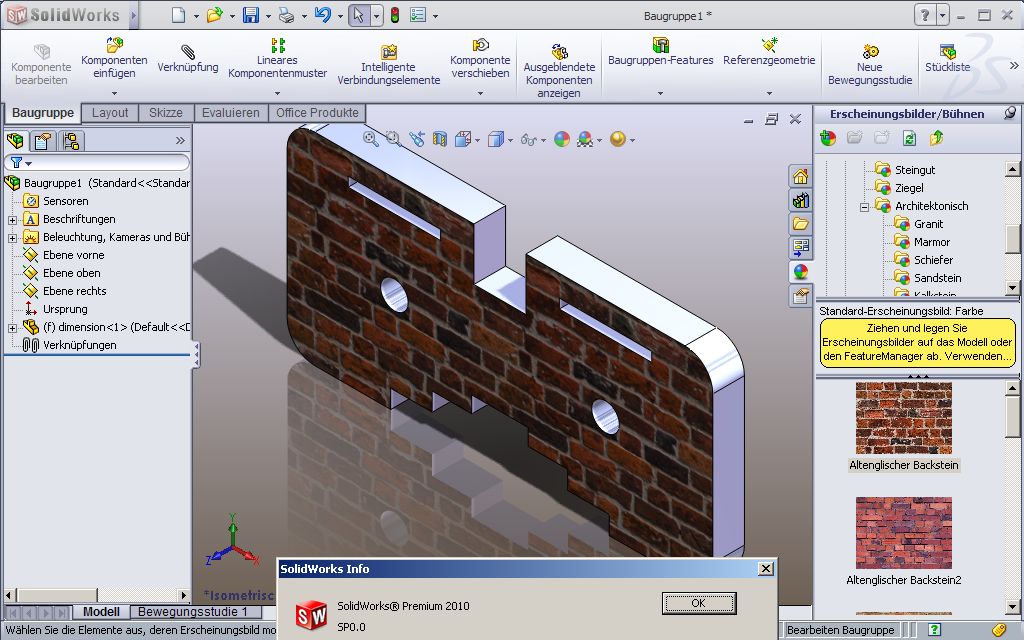This screenshot has width=1024, height=640.
Task: Switch to the Evaluieren tab
Action: pyautogui.click(x=231, y=112)
